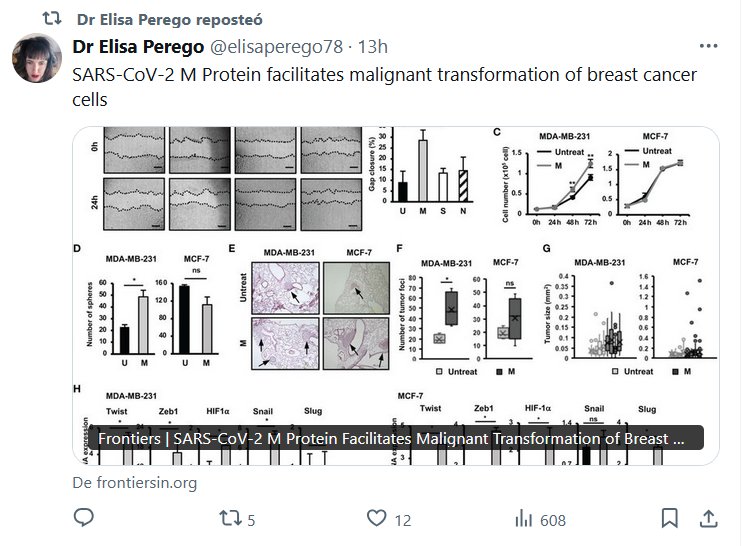
Task: Open the view analytics bar chart icon
Action: [523, 519]
